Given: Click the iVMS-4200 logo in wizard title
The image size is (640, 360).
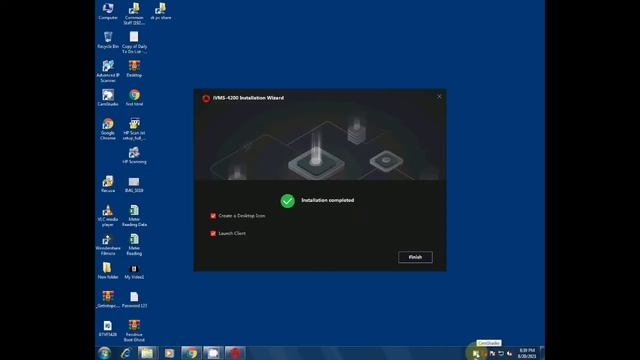Looking at the screenshot, I should (206, 98).
